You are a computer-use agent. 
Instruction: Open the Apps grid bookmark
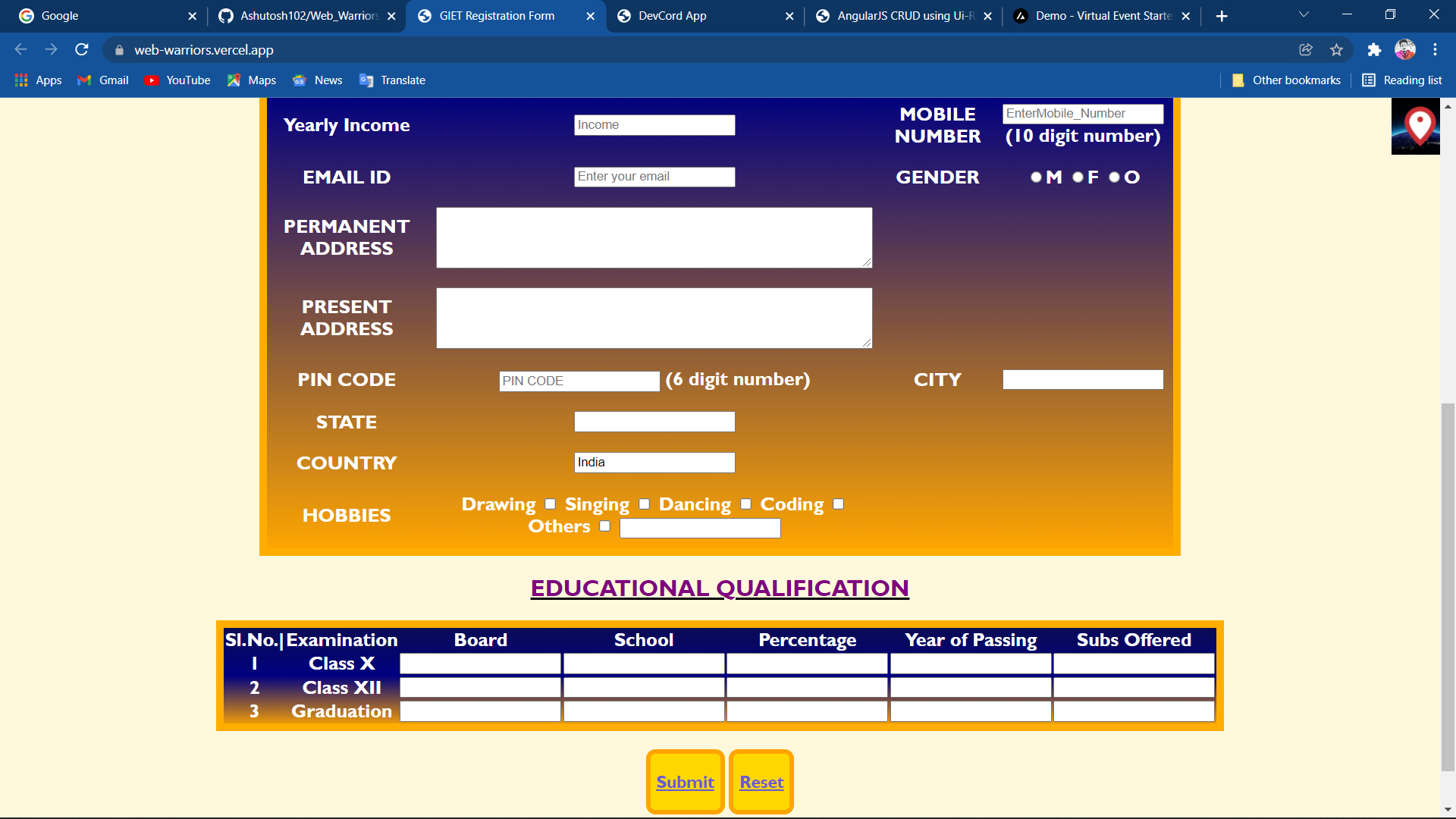point(39,80)
